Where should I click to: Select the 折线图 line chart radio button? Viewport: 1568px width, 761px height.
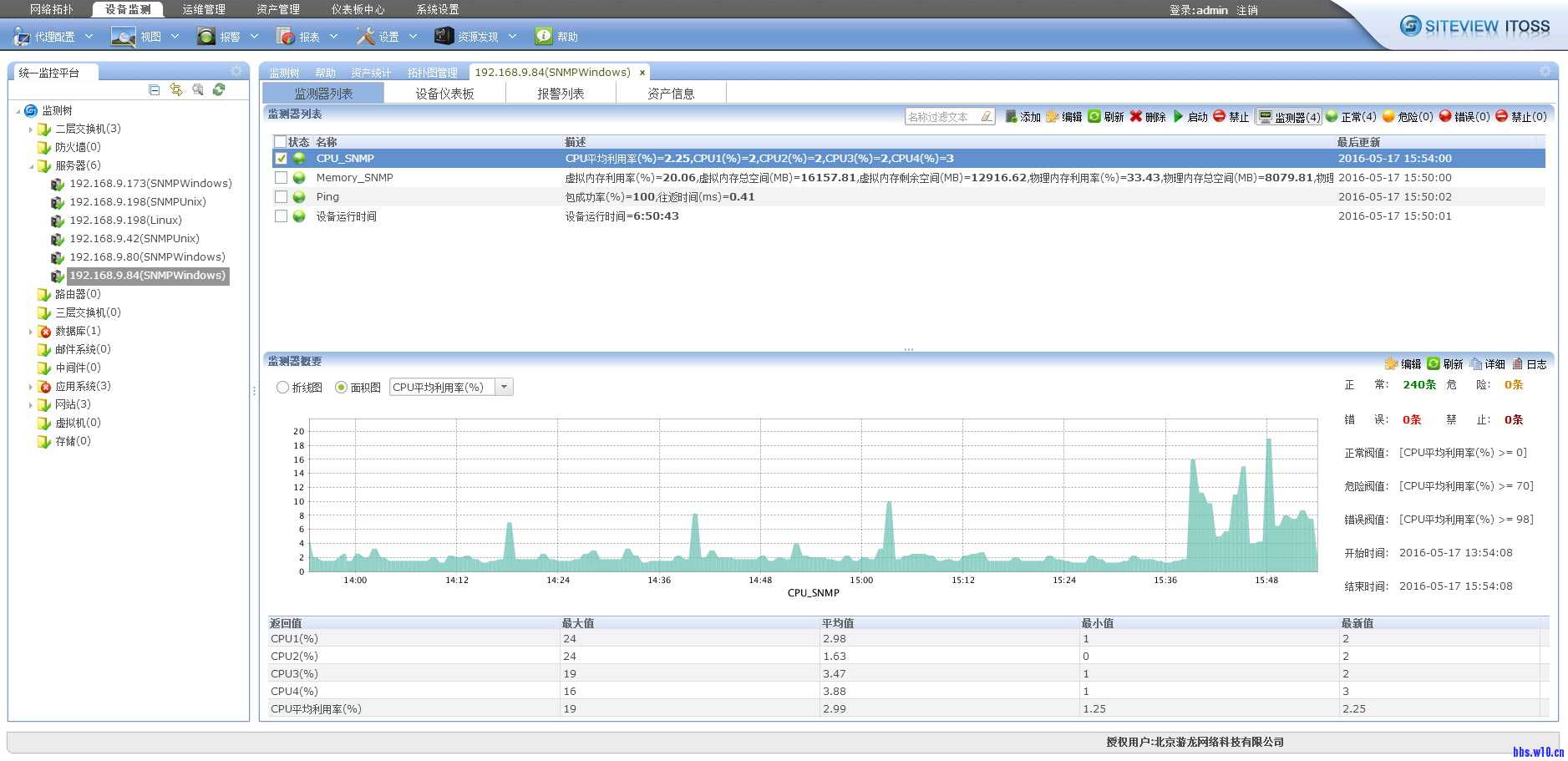coord(283,388)
